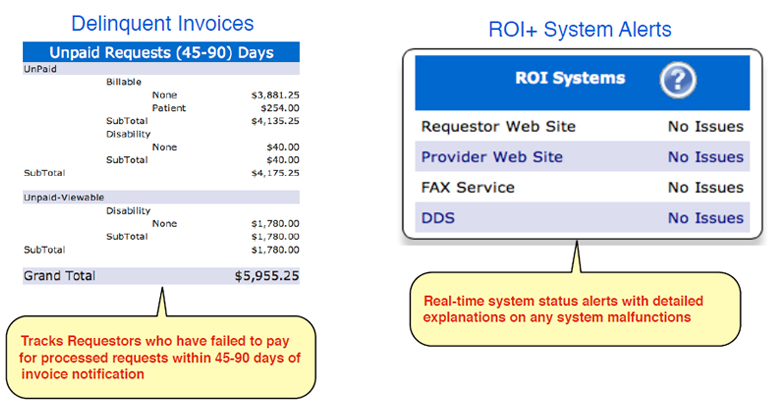Click the Billable category label
Image resolution: width=770 pixels, height=413 pixels.
[x=123, y=82]
